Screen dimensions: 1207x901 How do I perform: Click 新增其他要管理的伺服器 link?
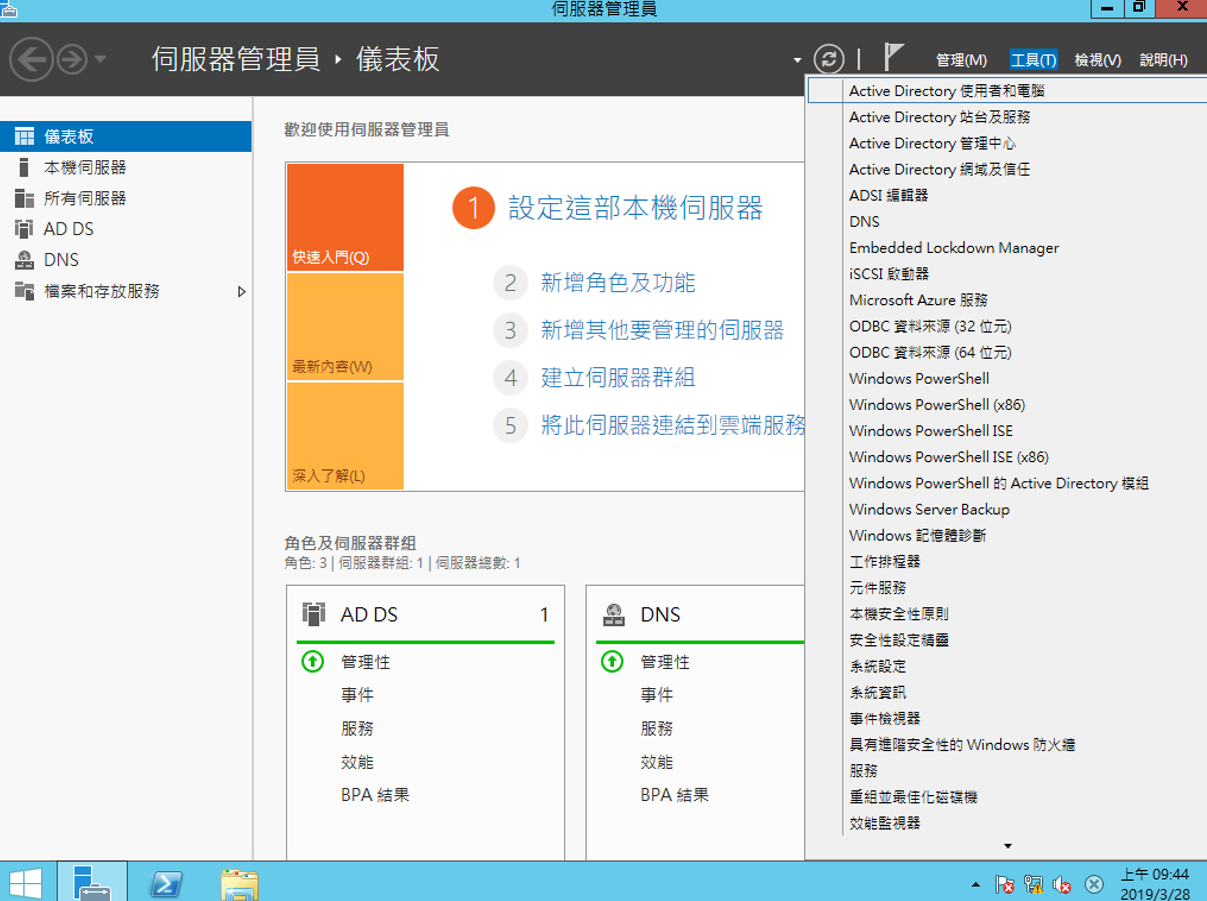pos(662,330)
